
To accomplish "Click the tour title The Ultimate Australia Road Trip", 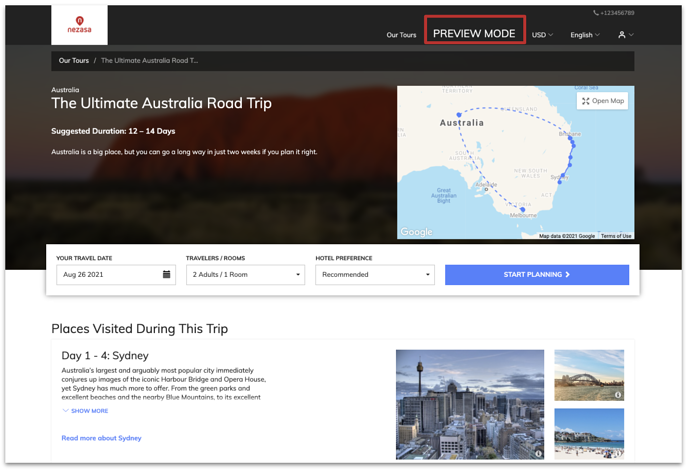I will coord(161,103).
